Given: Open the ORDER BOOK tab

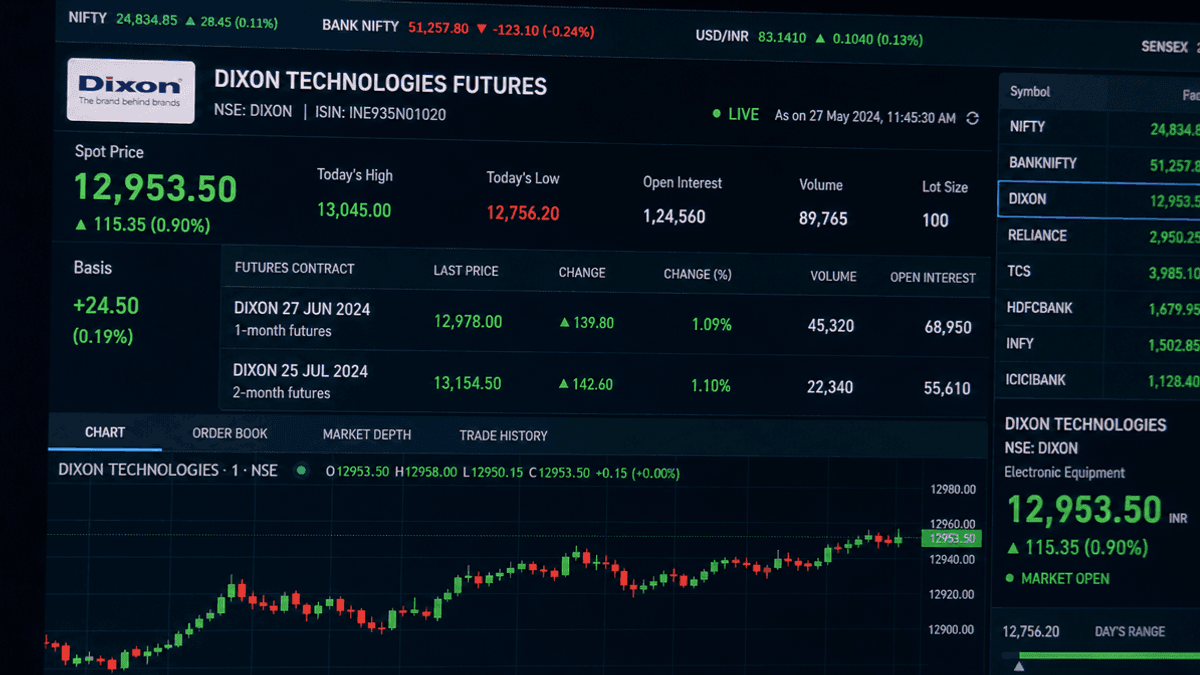Looking at the screenshot, I should 230,434.
